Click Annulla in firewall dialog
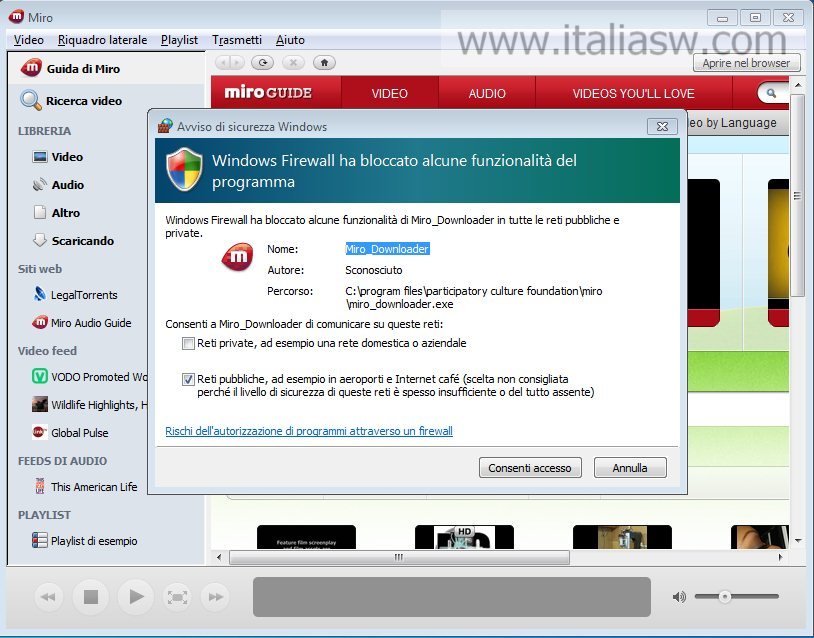 click(x=630, y=468)
